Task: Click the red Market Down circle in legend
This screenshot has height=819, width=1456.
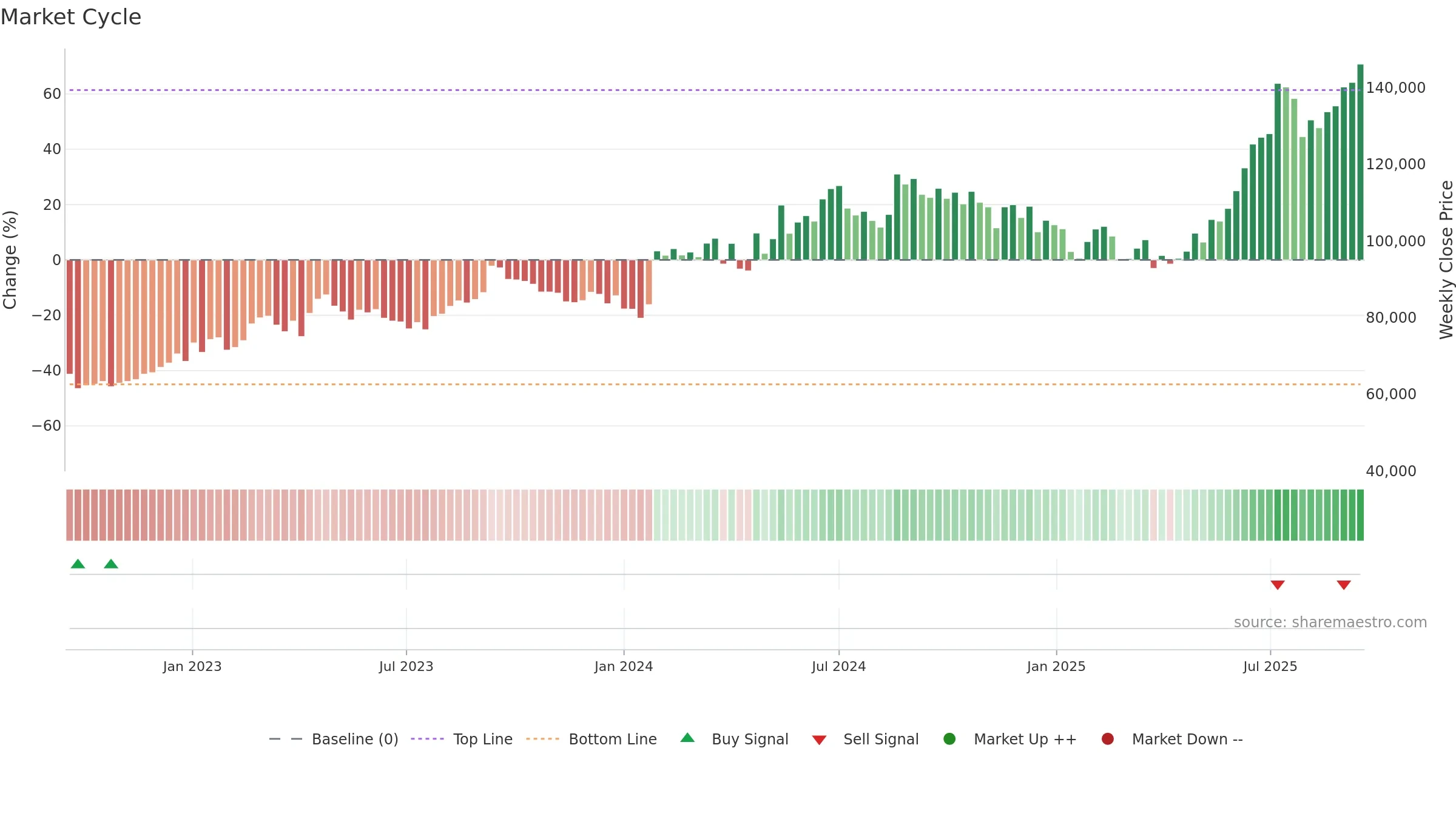Action: [1107, 739]
